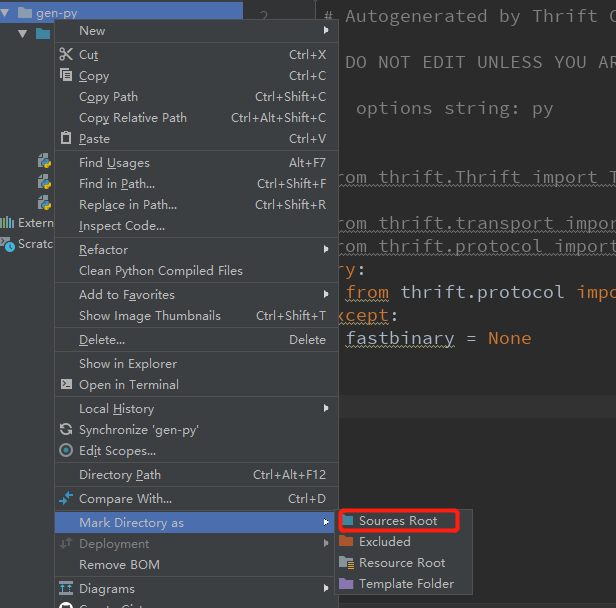
Task: Click the Cut scissors icon
Action: (x=66, y=54)
